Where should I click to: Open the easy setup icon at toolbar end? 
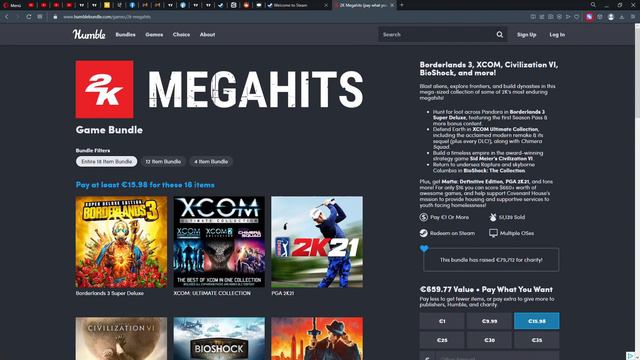pos(633,17)
